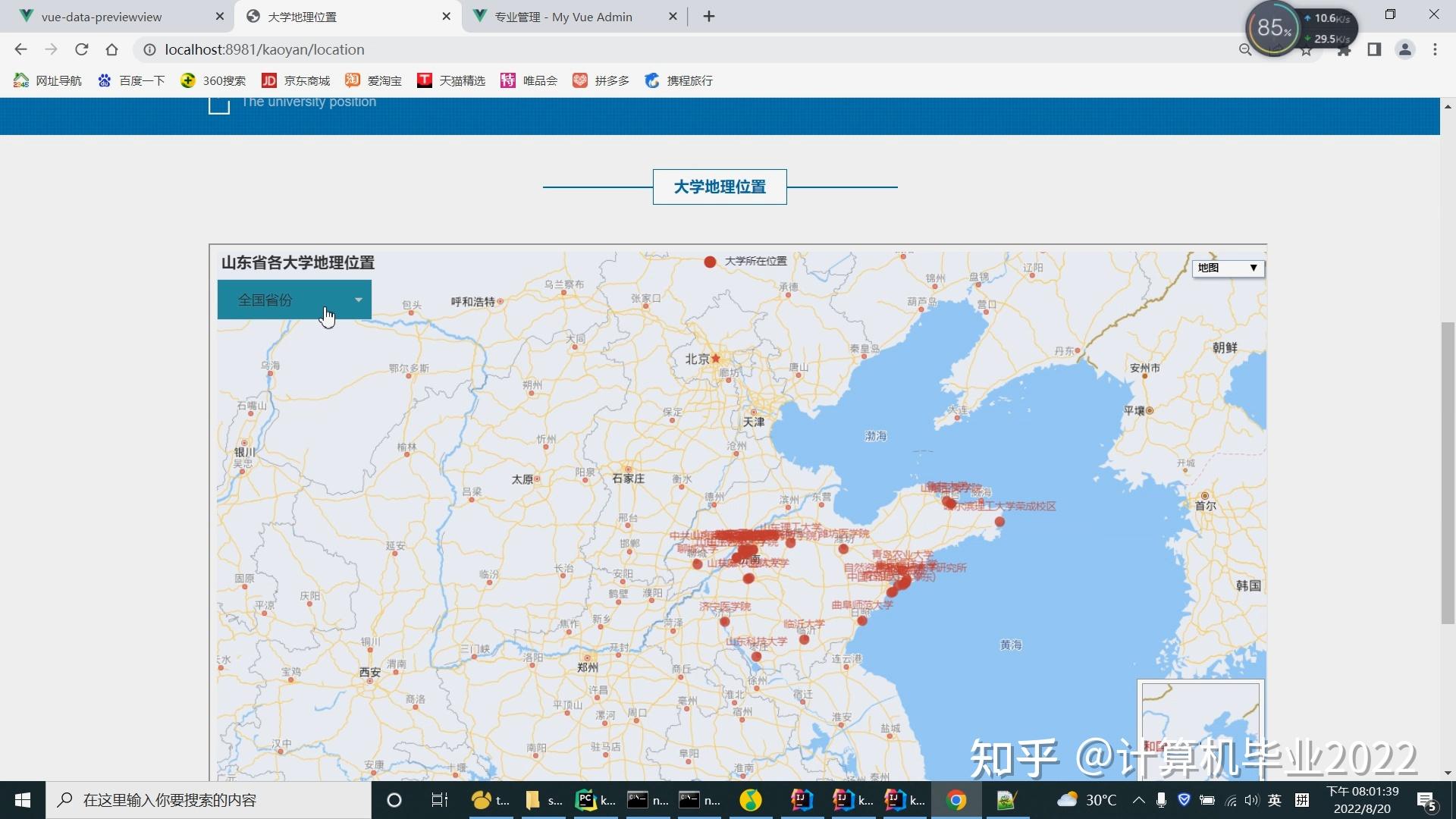The image size is (1456, 819).
Task: Open the 爱淘宝 bookmark
Action: pyautogui.click(x=373, y=80)
